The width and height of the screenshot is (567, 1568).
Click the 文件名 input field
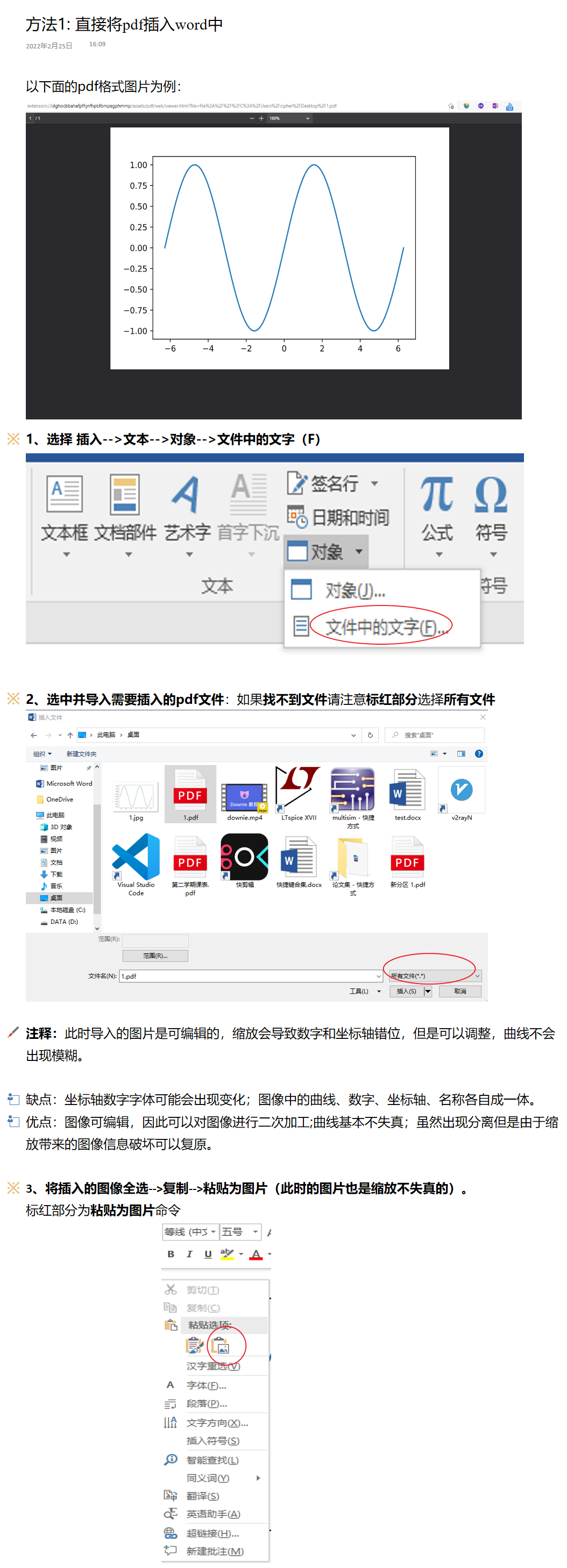[251, 976]
